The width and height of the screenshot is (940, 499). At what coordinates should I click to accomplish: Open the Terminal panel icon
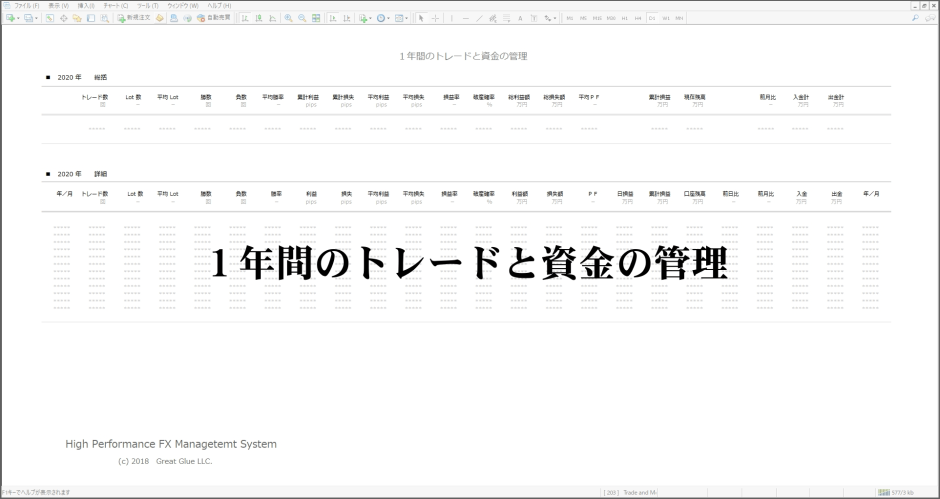[91, 18]
